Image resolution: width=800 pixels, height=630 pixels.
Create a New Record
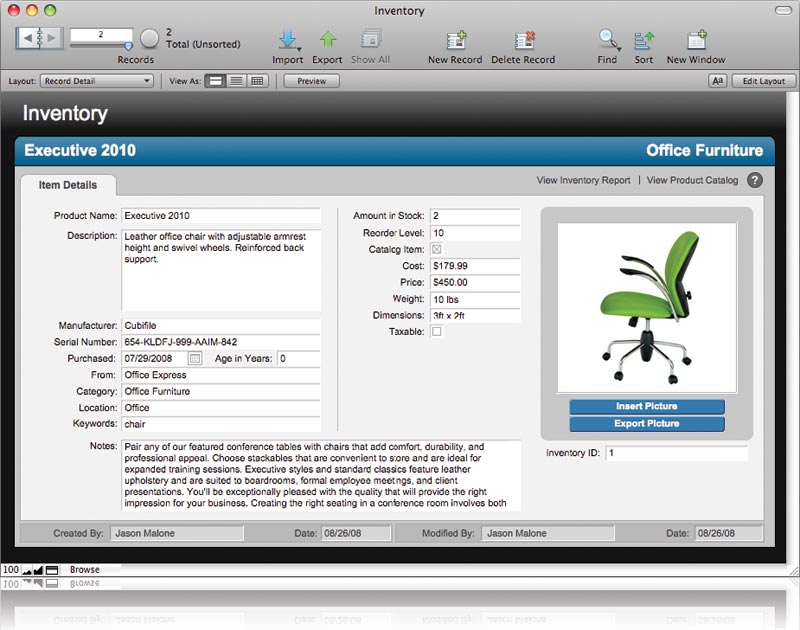pyautogui.click(x=456, y=40)
